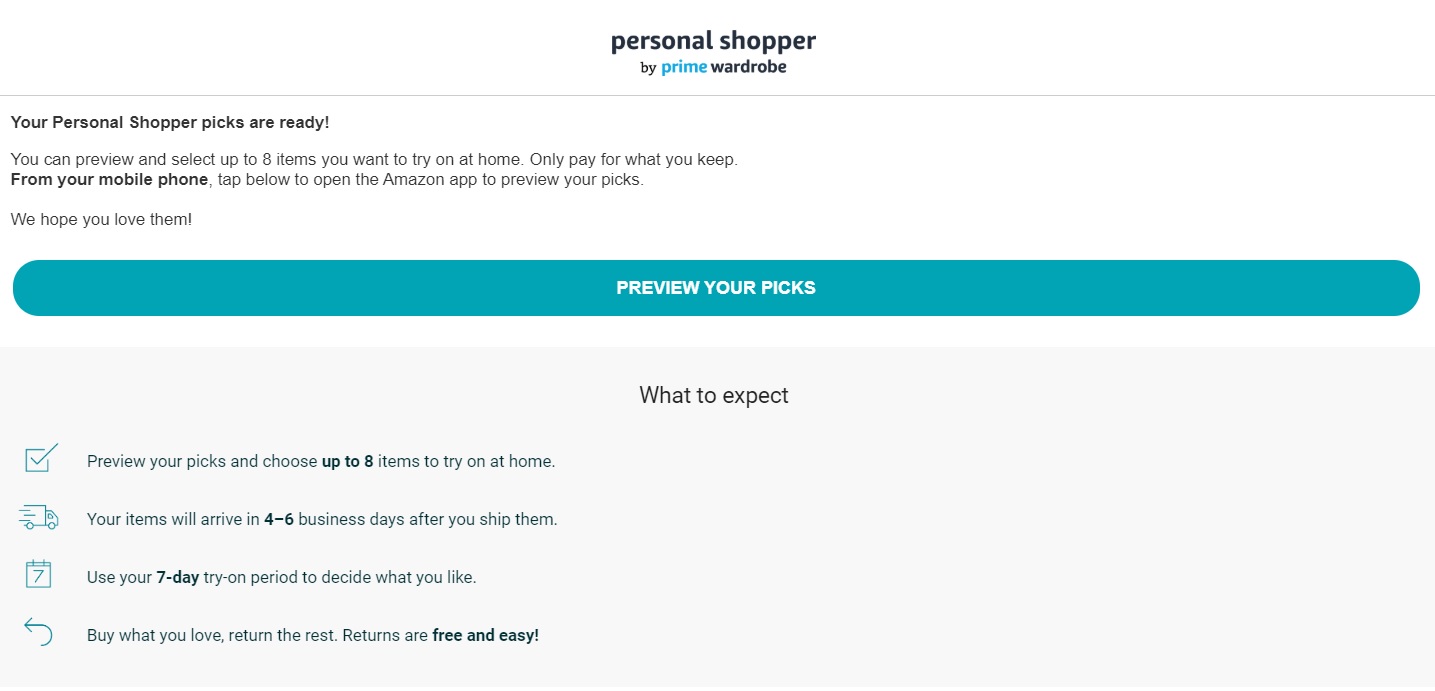The width and height of the screenshot is (1435, 691).
Task: Click 'try-on period to decide what you like' text
Action: pos(340,578)
